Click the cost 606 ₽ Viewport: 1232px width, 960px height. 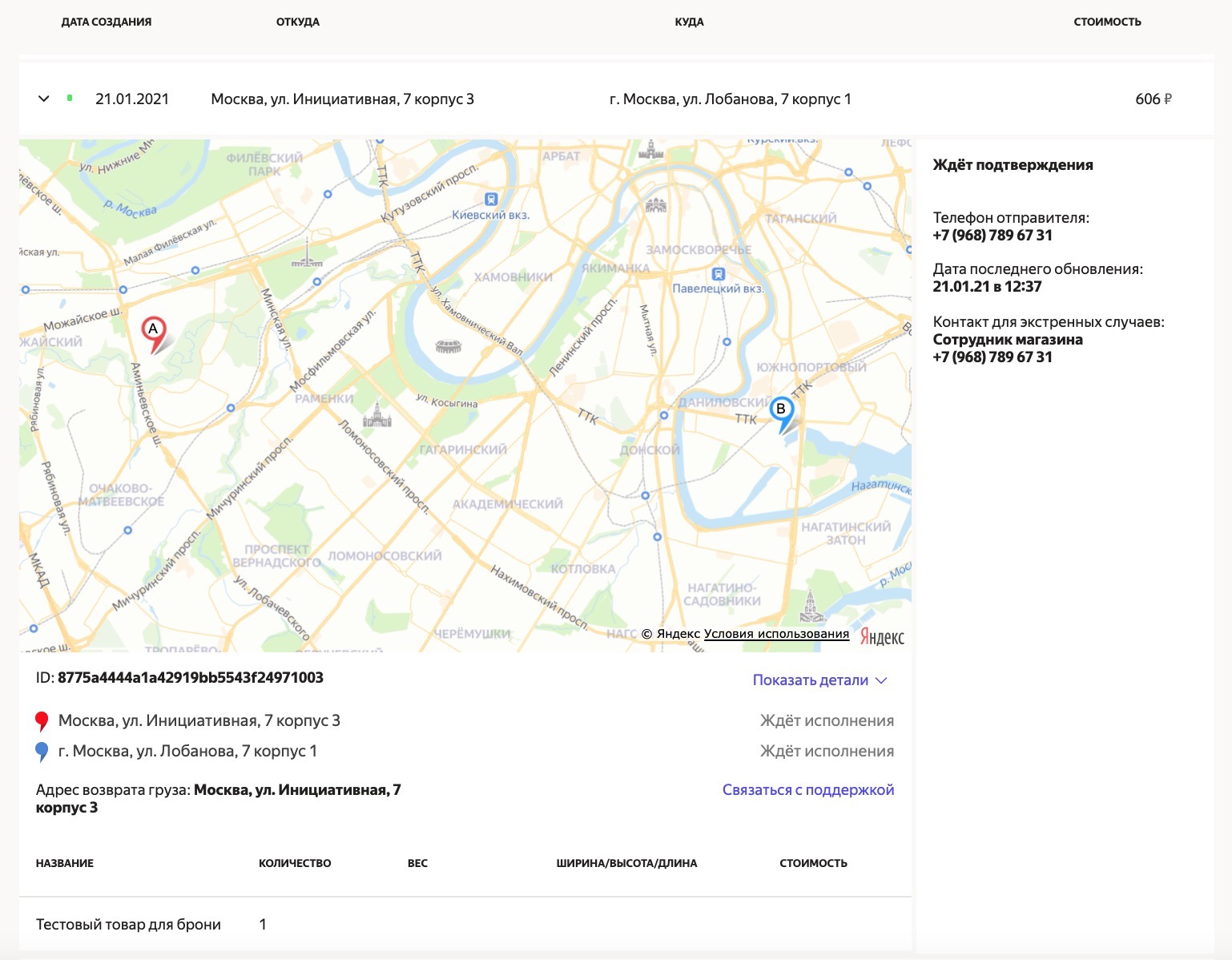(1153, 99)
